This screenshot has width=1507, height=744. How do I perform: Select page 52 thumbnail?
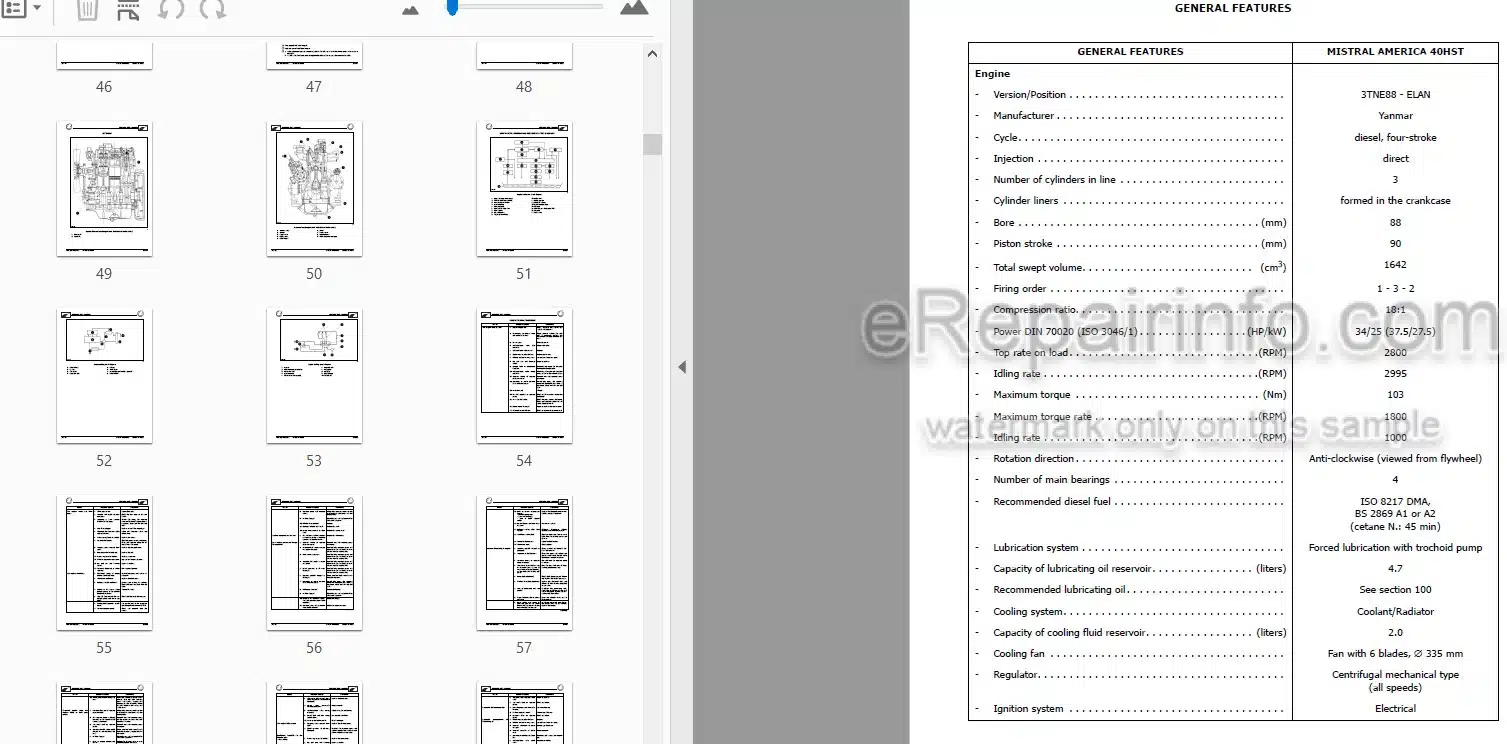(104, 376)
